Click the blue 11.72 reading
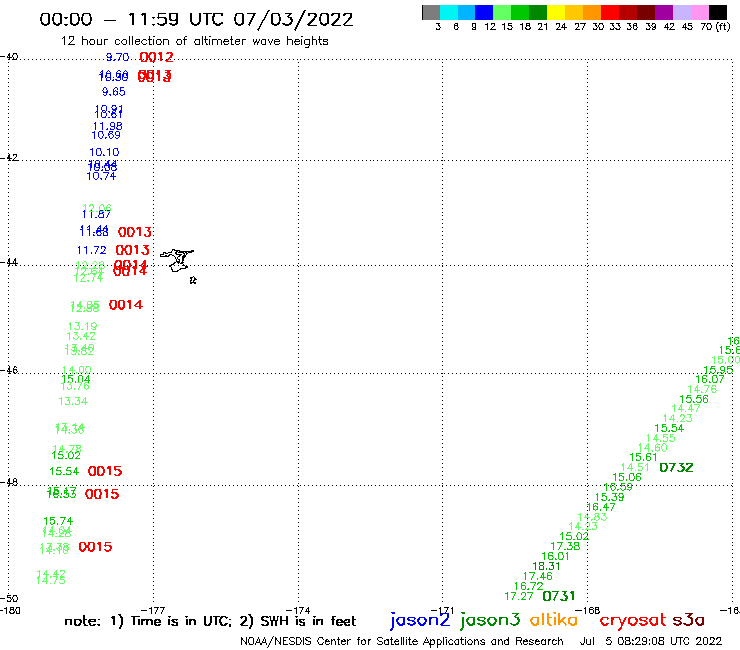This screenshot has width=740, height=650. pos(92,250)
